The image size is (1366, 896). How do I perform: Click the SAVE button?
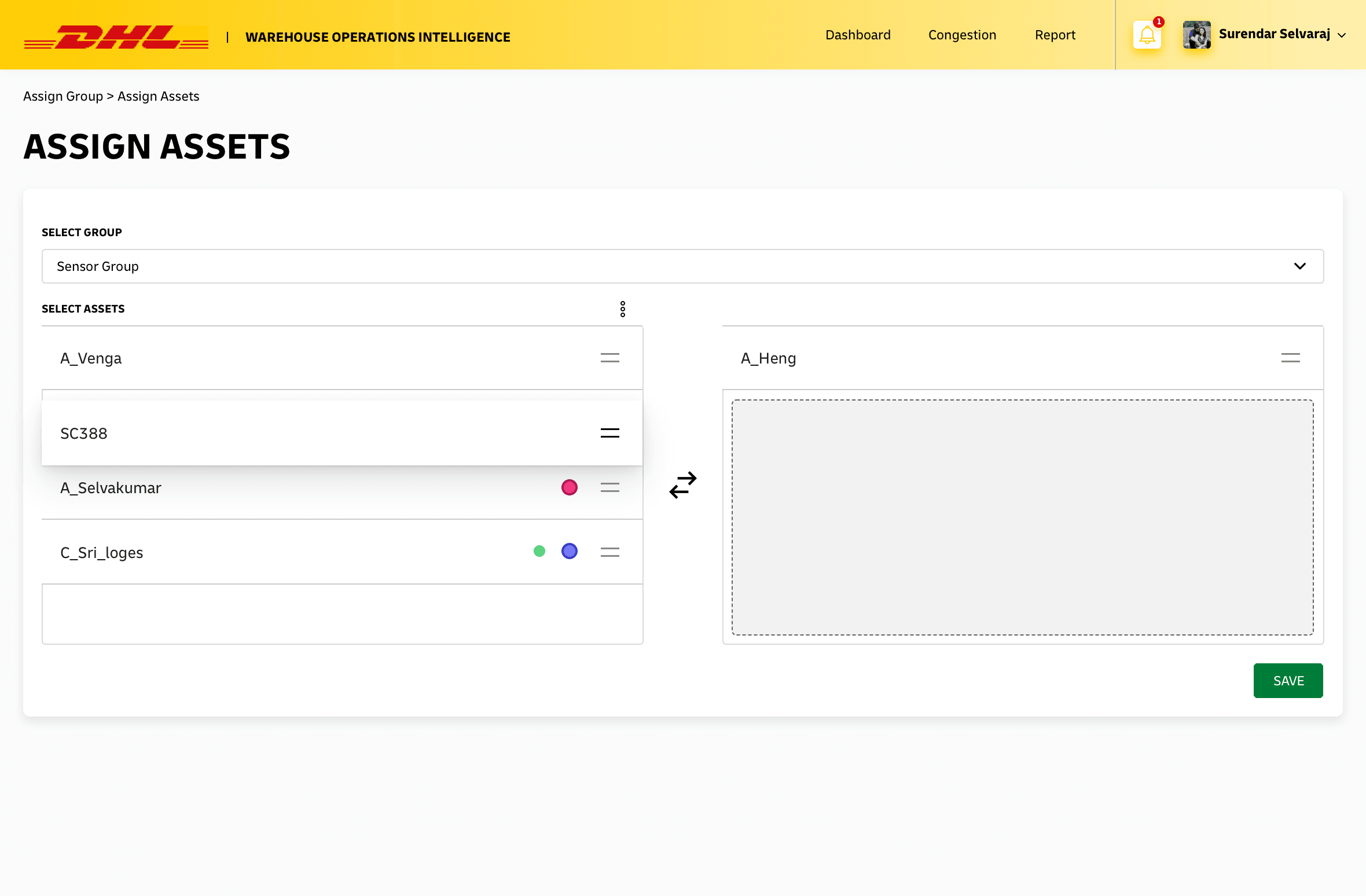click(1288, 681)
